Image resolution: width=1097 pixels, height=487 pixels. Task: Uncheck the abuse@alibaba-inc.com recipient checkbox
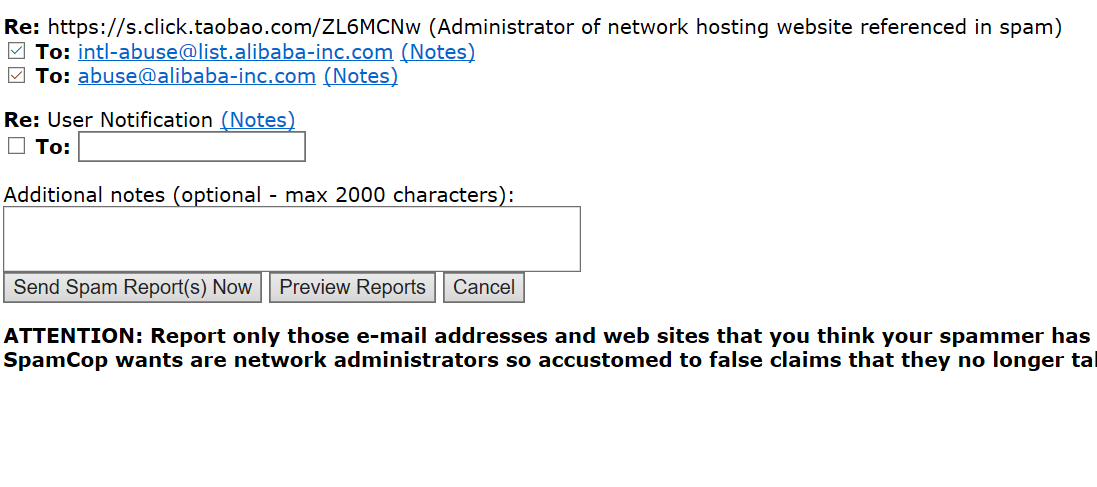click(16, 75)
